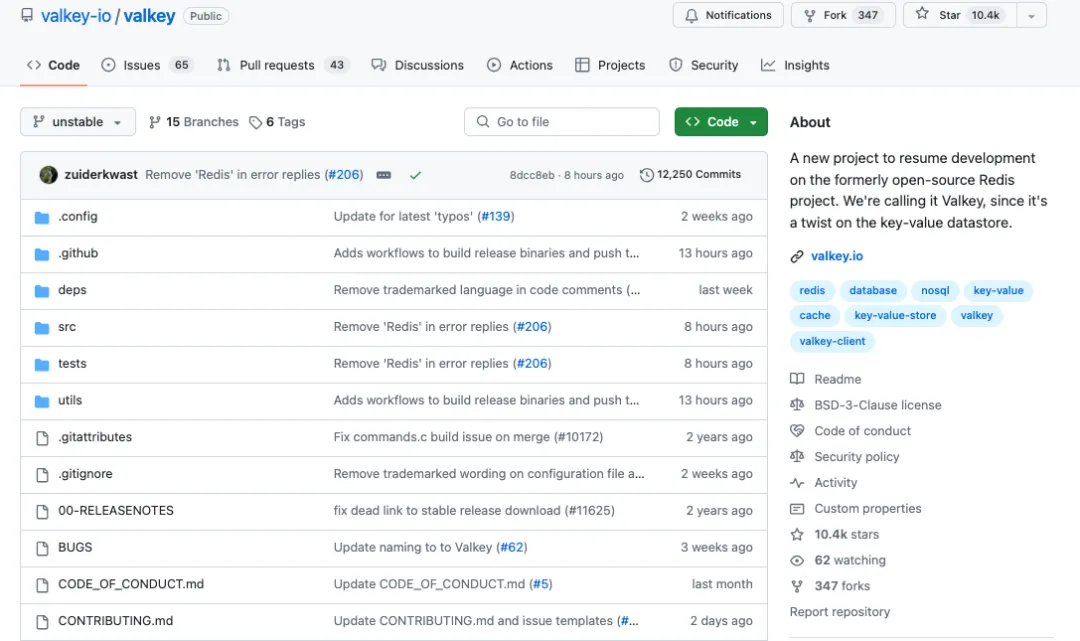
Task: Open the unstable branch dropdown
Action: point(78,122)
